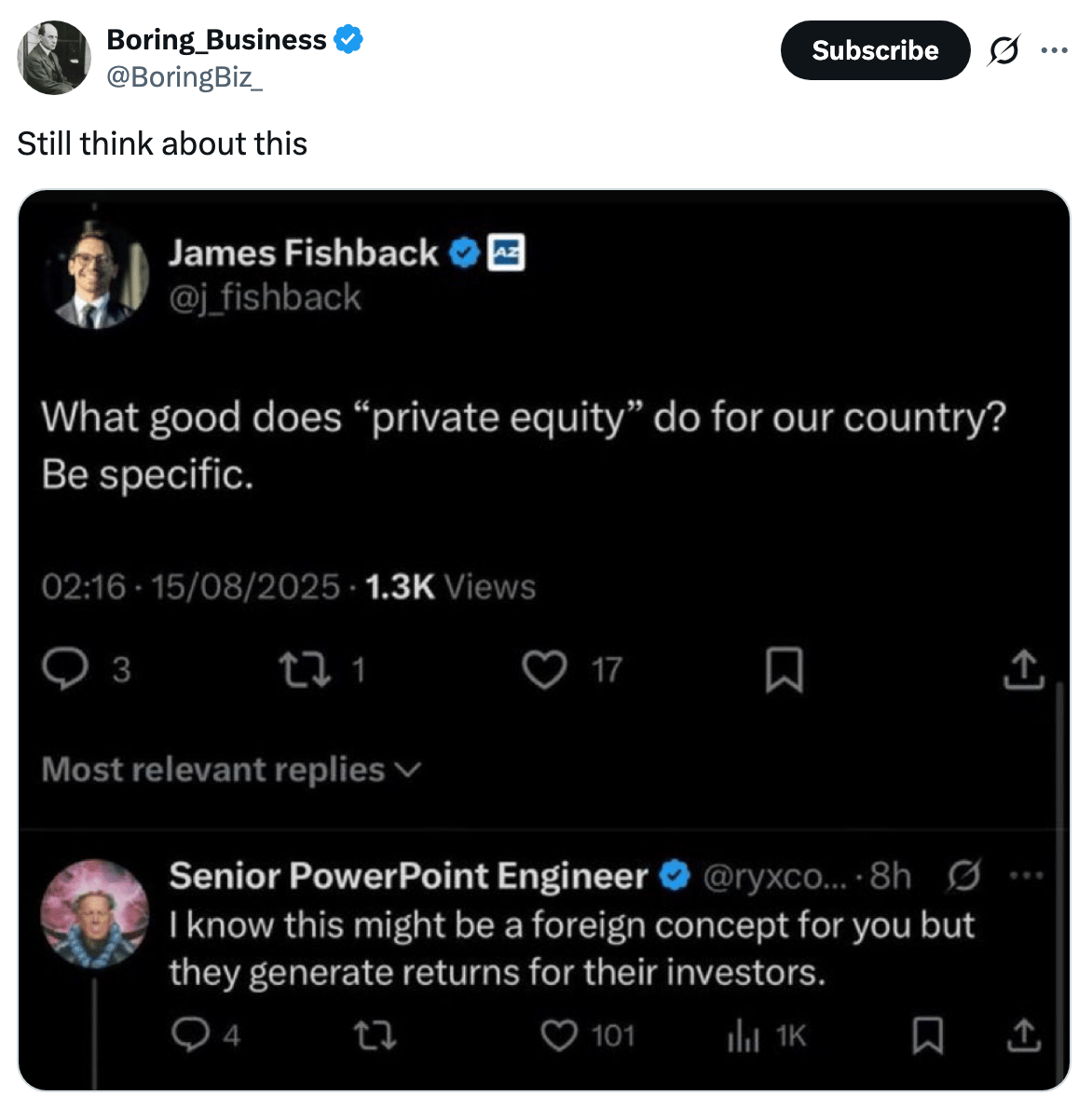Open replies on James Fishback's tweet
This screenshot has height=1109, width=1092.
pyautogui.click(x=64, y=669)
